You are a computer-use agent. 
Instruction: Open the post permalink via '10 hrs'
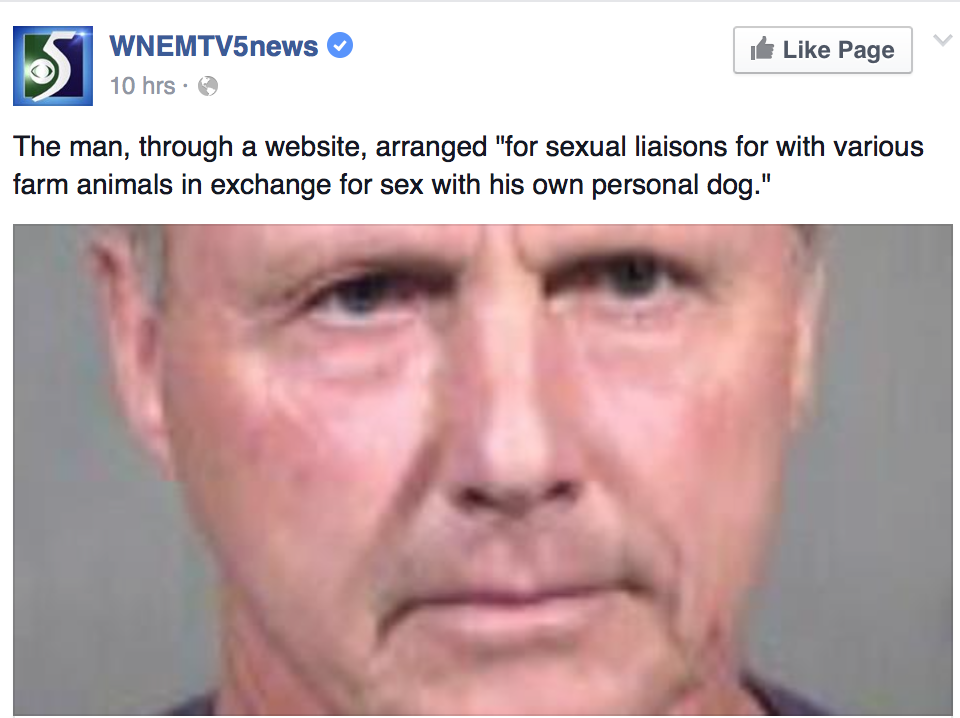pyautogui.click(x=142, y=86)
